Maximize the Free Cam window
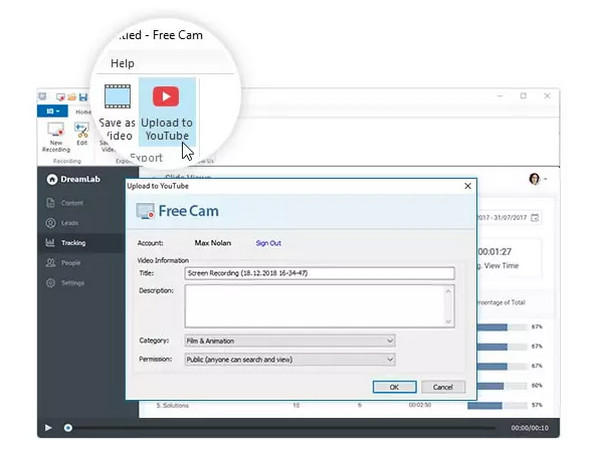The image size is (600, 455). 523,96
